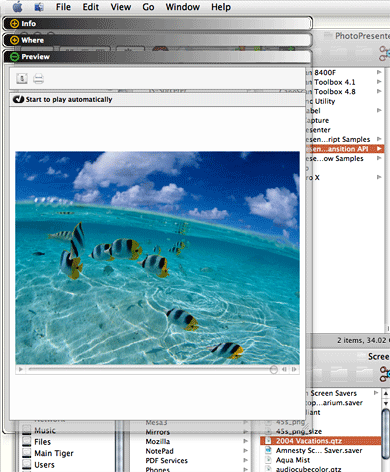Click the fish underwater preview image
Image resolution: width=390 pixels, height=472 pixels.
[x=157, y=258]
